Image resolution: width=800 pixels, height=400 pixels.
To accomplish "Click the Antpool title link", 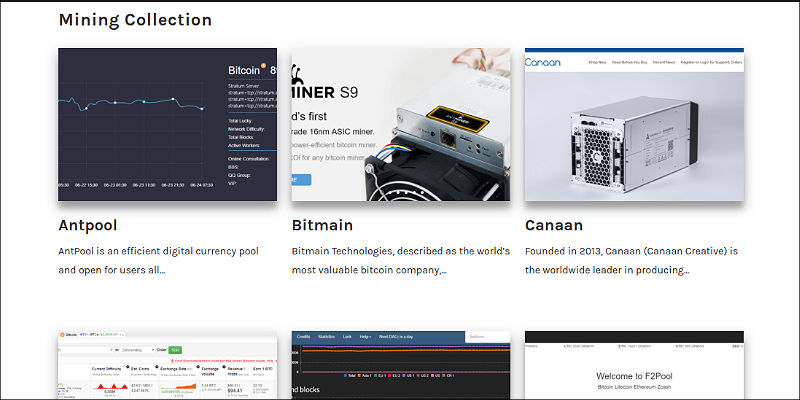I will point(88,225).
